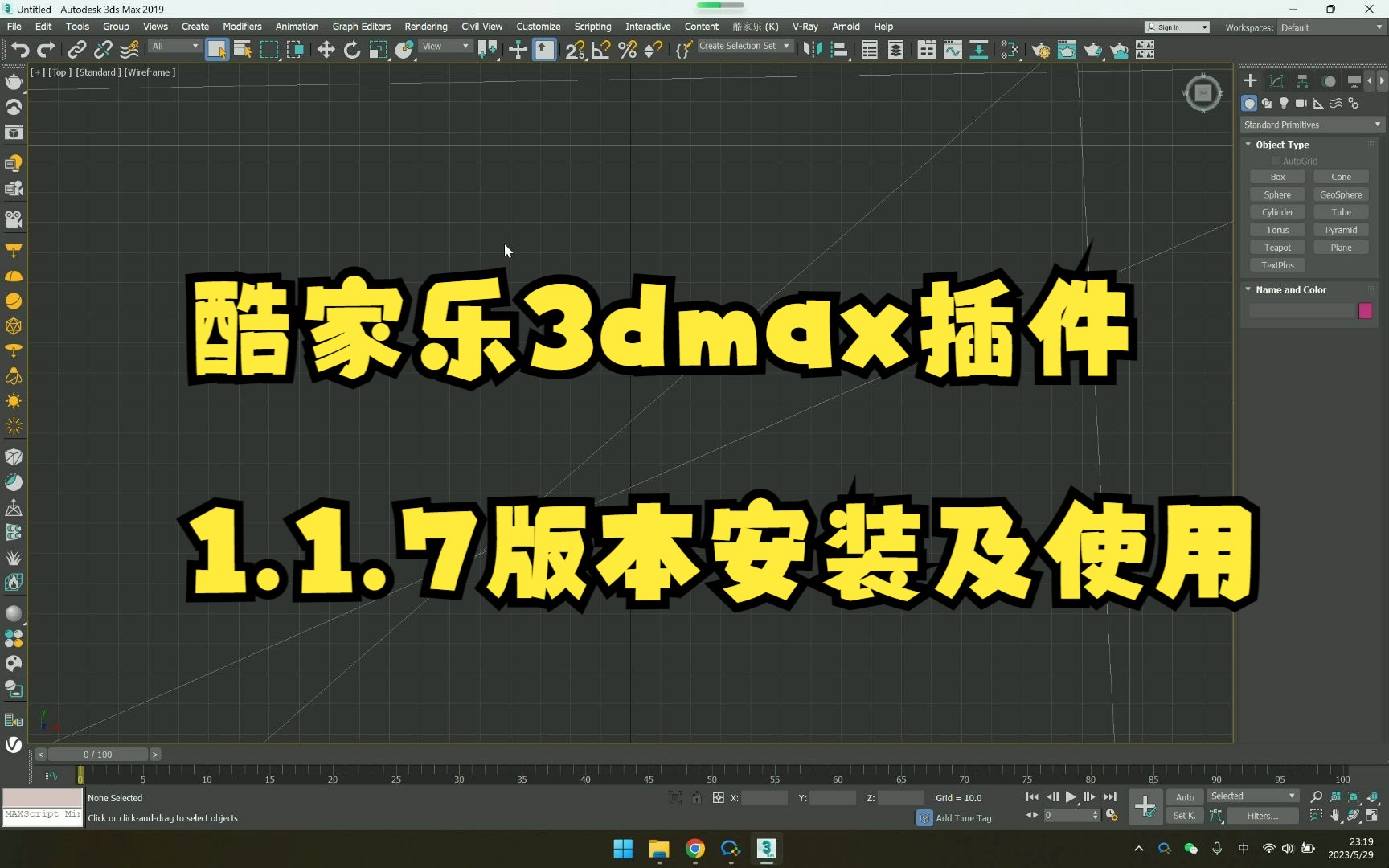Select Helpers category icon
The height and width of the screenshot is (868, 1389).
point(1318,103)
